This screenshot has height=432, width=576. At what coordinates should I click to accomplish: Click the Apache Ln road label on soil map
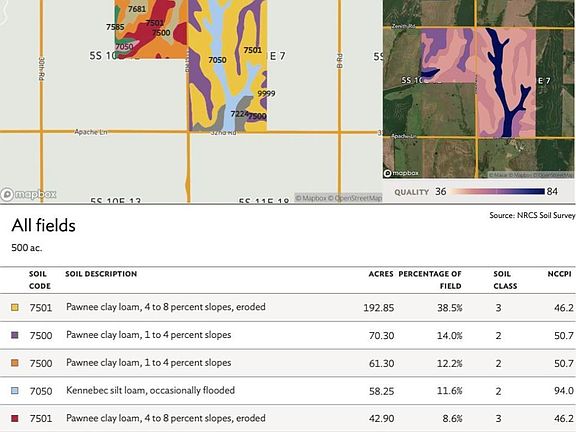tap(91, 132)
